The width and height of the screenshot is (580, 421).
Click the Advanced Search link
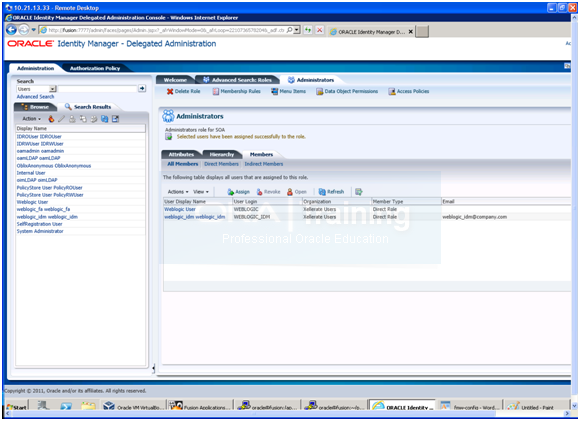tap(36, 97)
